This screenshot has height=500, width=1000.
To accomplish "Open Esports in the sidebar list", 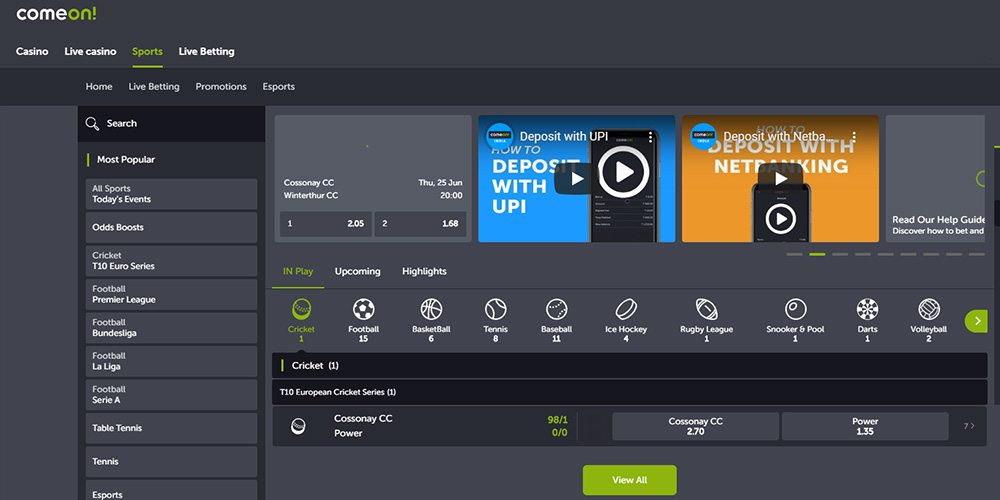I will click(x=171, y=492).
